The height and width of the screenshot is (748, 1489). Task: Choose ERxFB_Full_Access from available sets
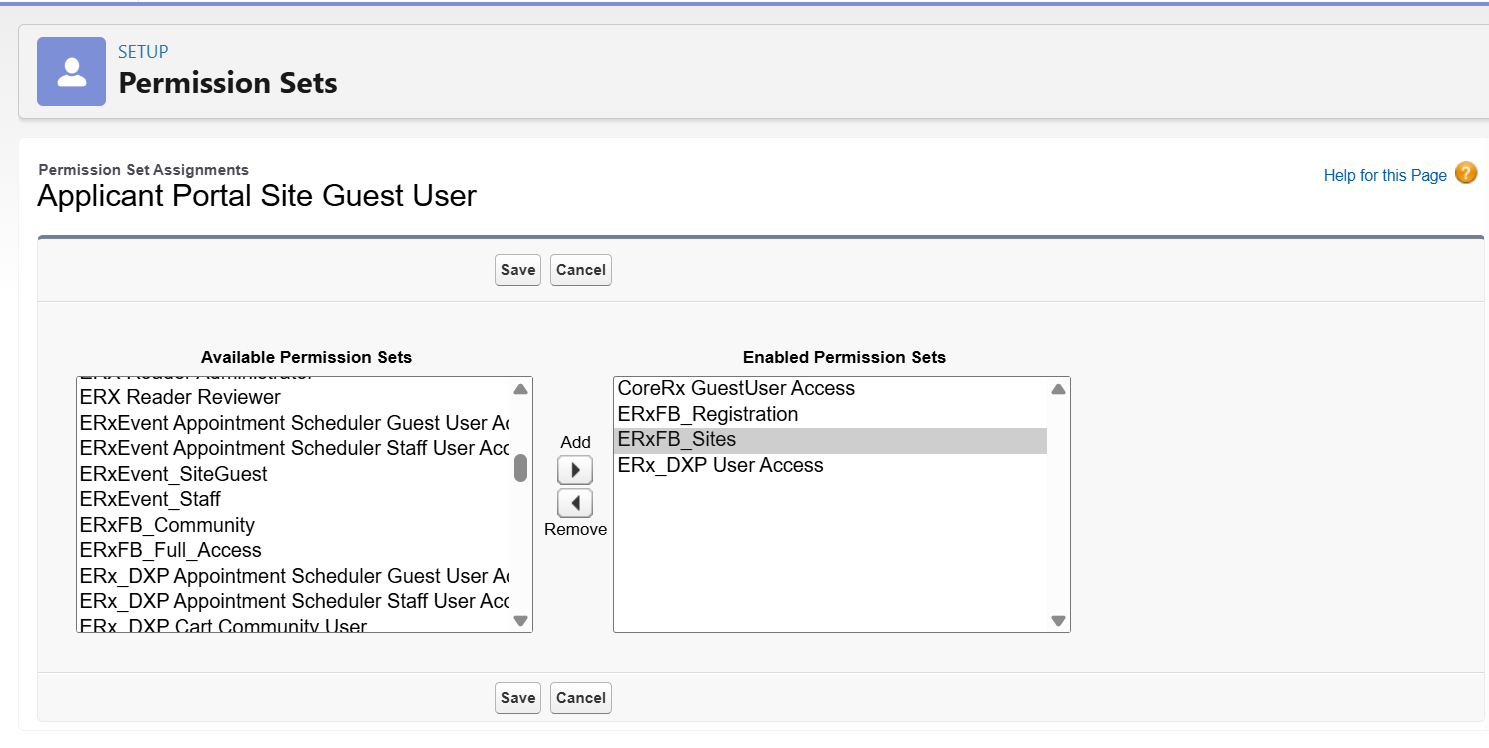(170, 550)
